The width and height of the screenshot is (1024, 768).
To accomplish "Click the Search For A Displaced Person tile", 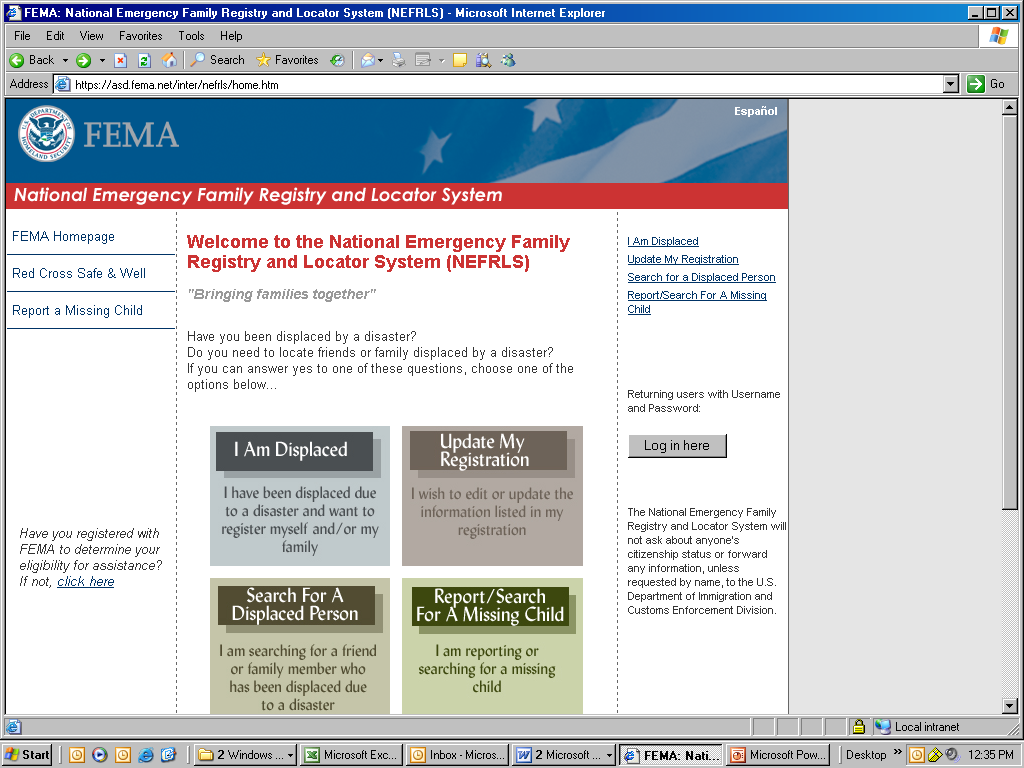I will point(300,647).
